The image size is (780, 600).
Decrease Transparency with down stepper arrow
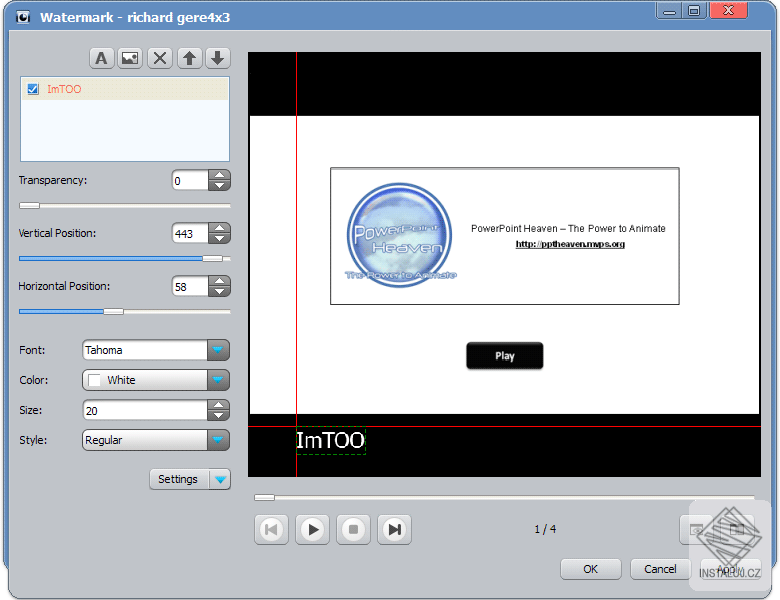(x=219, y=186)
